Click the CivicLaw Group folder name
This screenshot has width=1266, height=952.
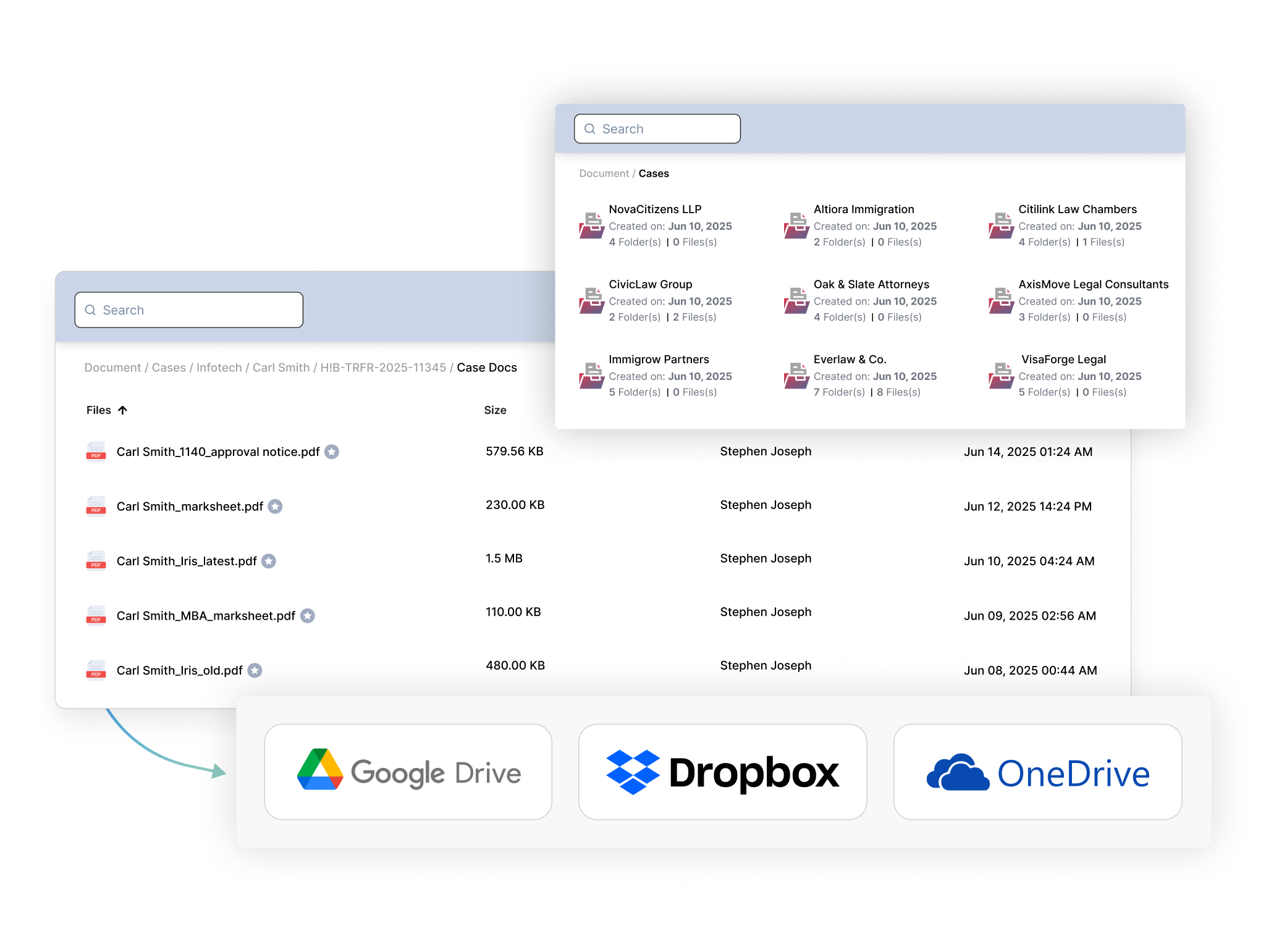650,284
